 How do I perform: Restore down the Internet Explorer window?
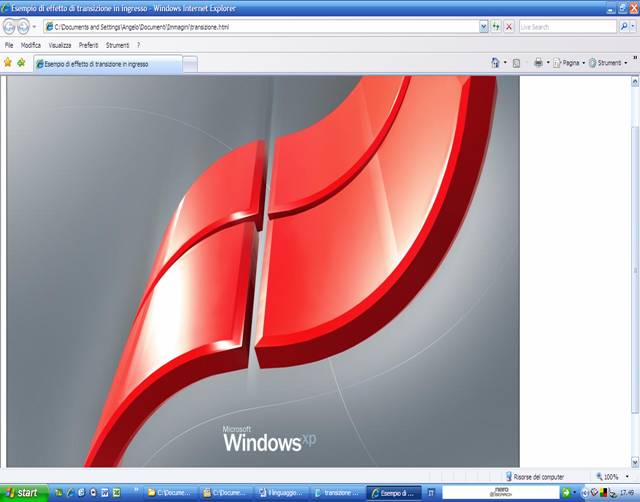(x=622, y=8)
